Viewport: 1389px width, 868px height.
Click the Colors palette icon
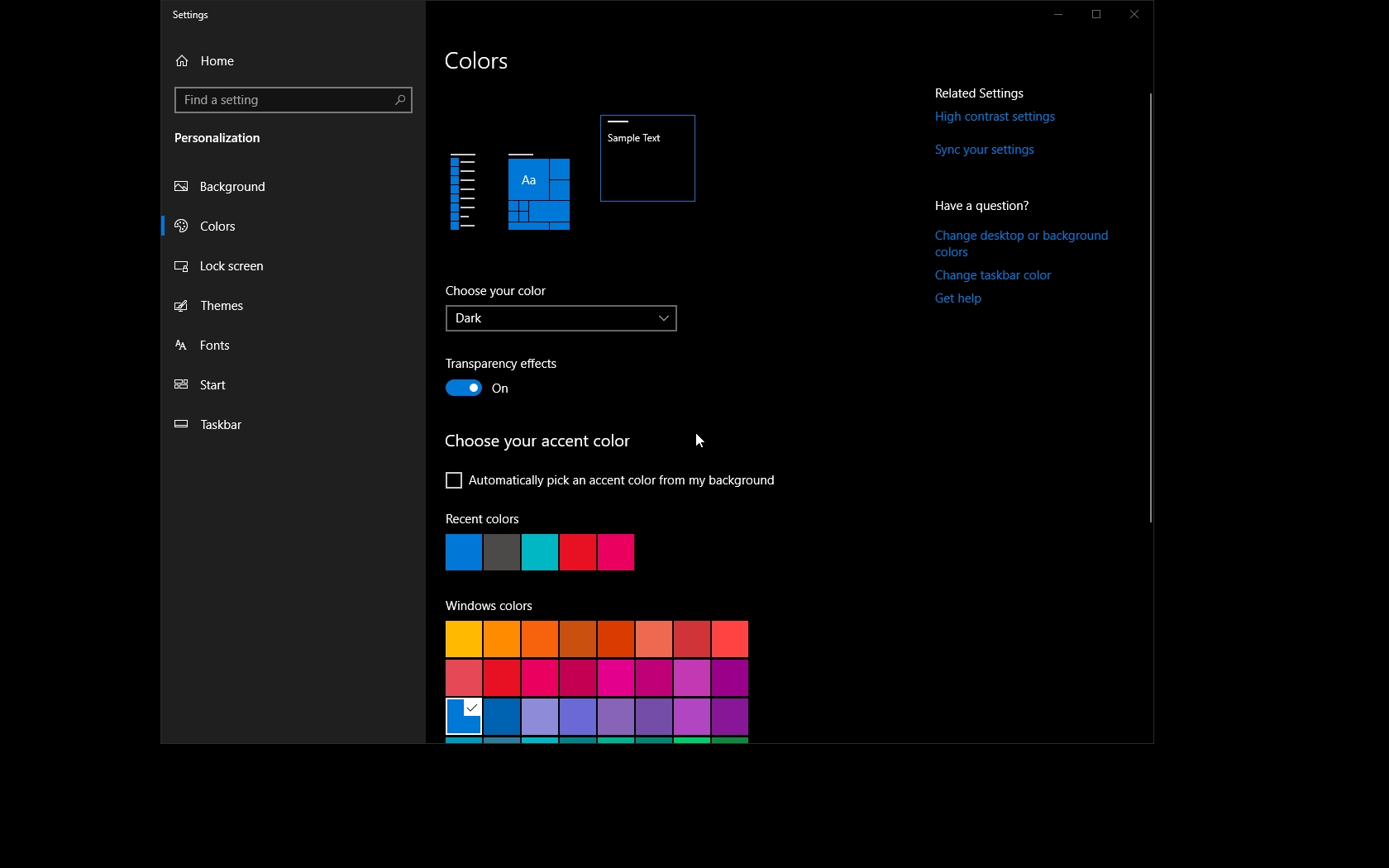[181, 227]
